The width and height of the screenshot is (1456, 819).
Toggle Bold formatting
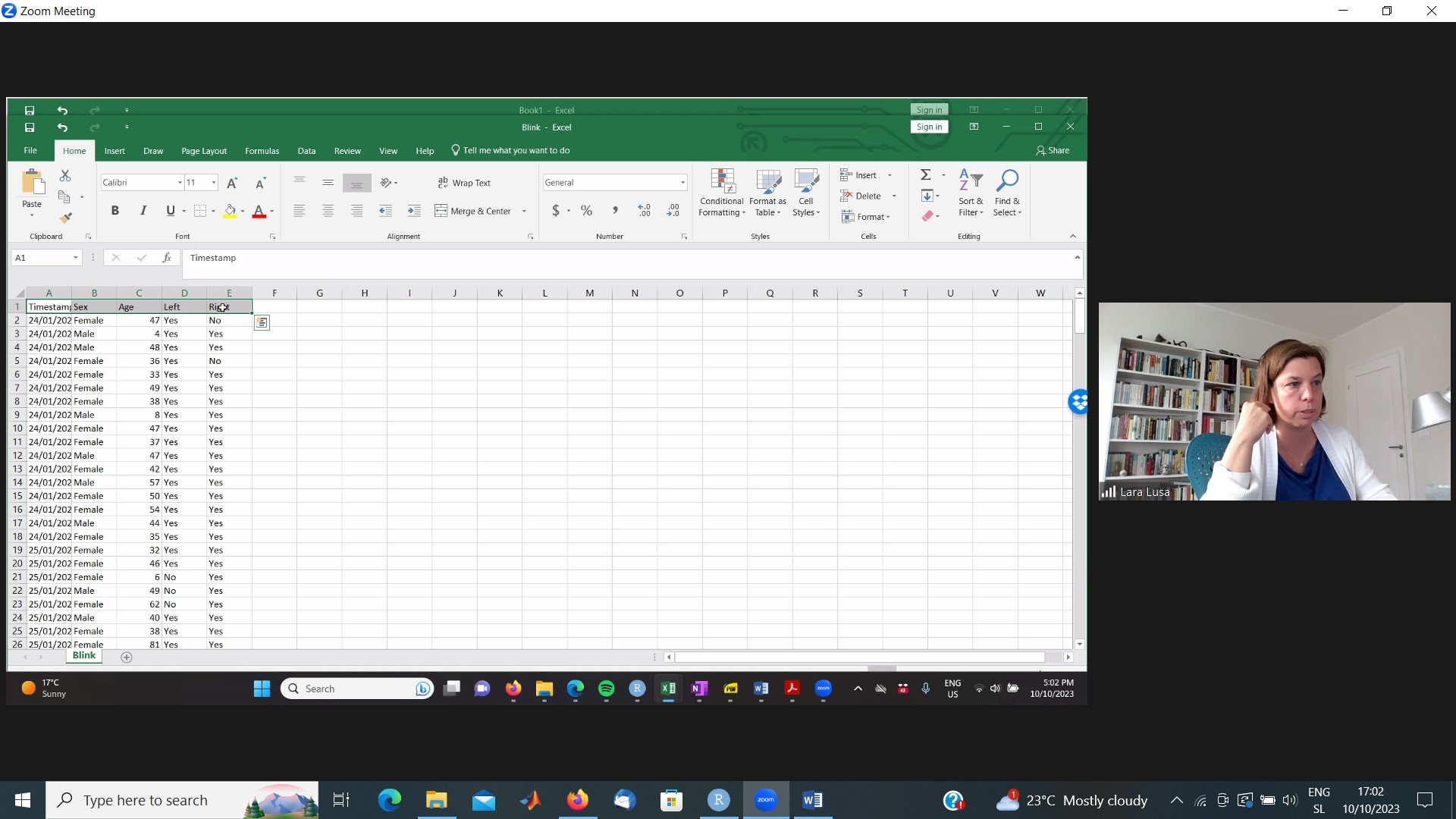click(115, 211)
